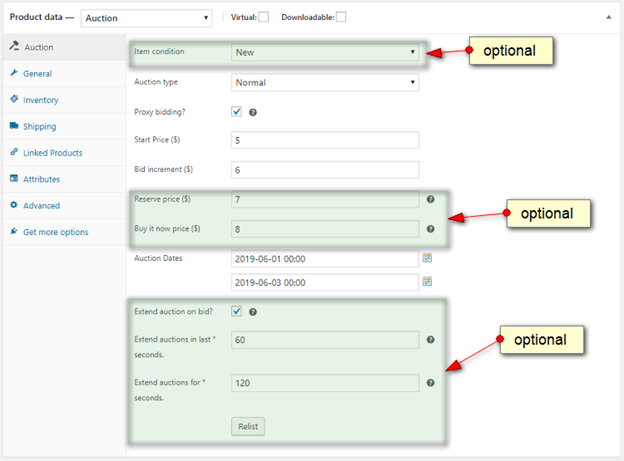Click help icon beside Reserve price field
624x461 pixels.
tap(430, 200)
